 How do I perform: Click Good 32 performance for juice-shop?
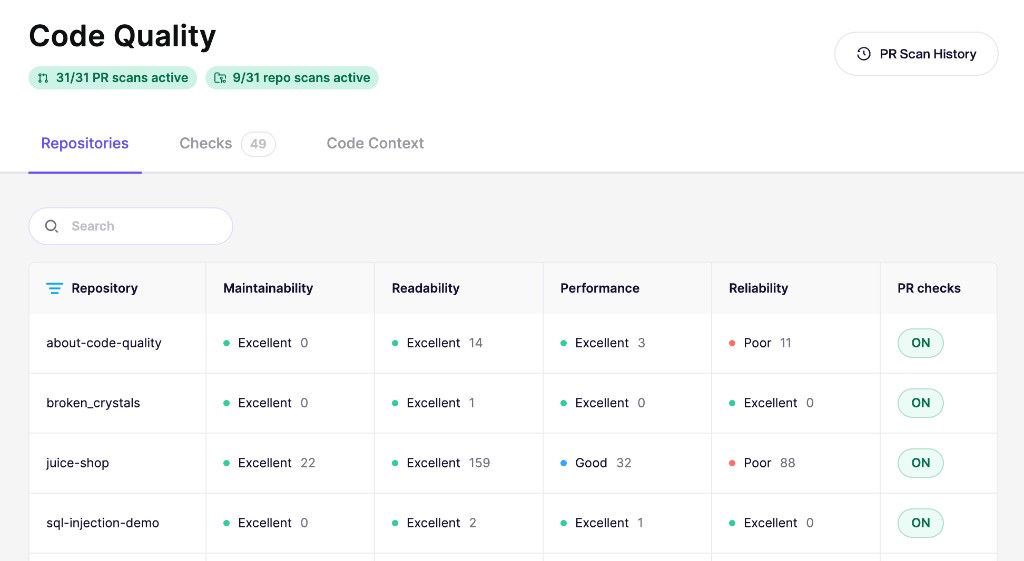point(596,463)
